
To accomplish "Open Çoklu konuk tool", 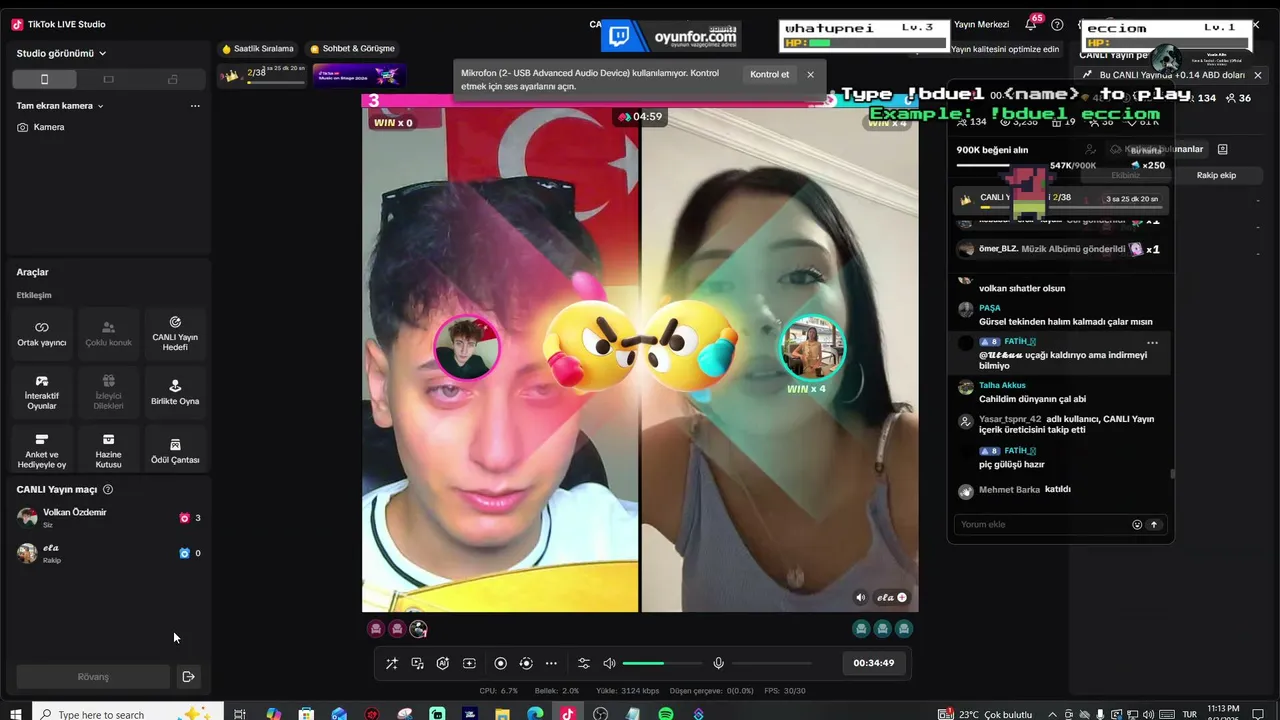I will point(108,334).
